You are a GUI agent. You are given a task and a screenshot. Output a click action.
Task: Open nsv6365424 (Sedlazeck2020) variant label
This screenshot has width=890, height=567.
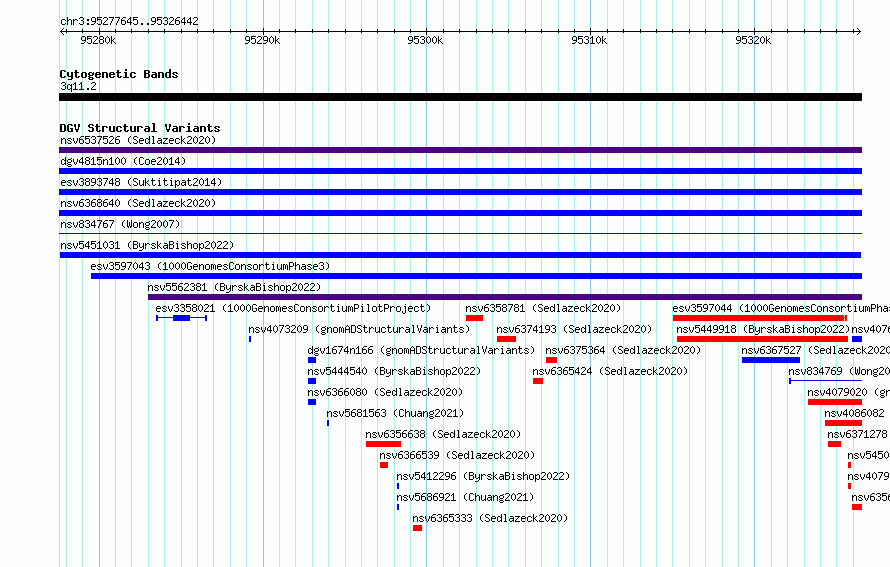[610, 371]
